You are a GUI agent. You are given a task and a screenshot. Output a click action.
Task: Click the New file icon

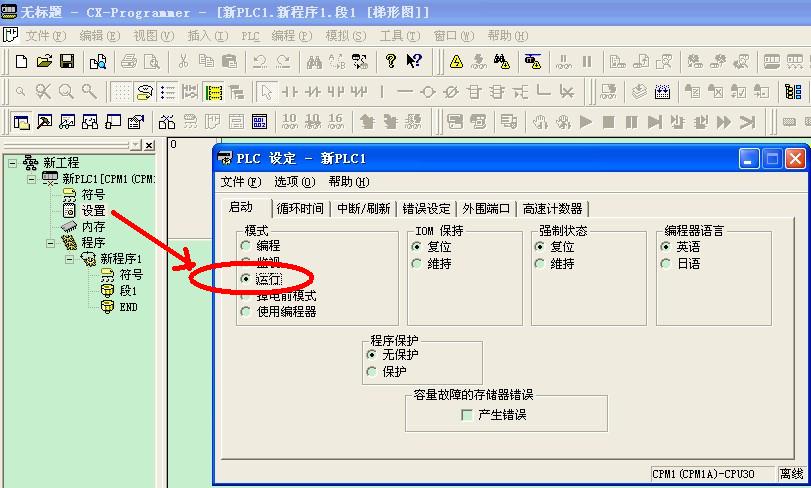(x=22, y=61)
